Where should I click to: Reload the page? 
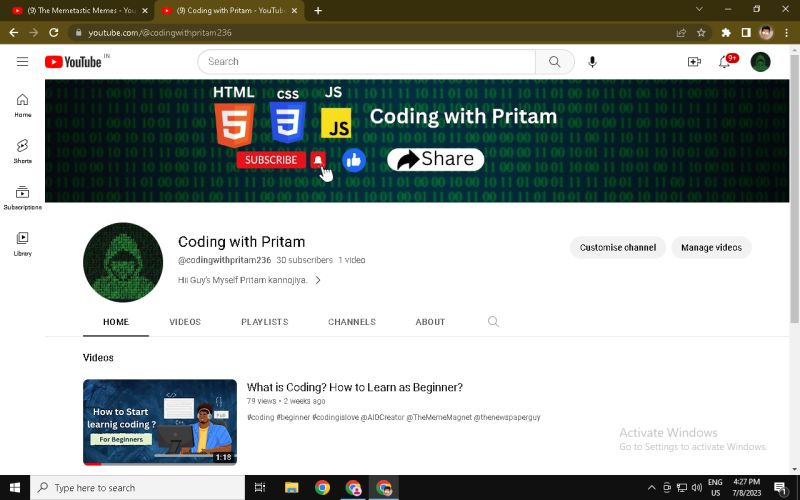tap(54, 33)
